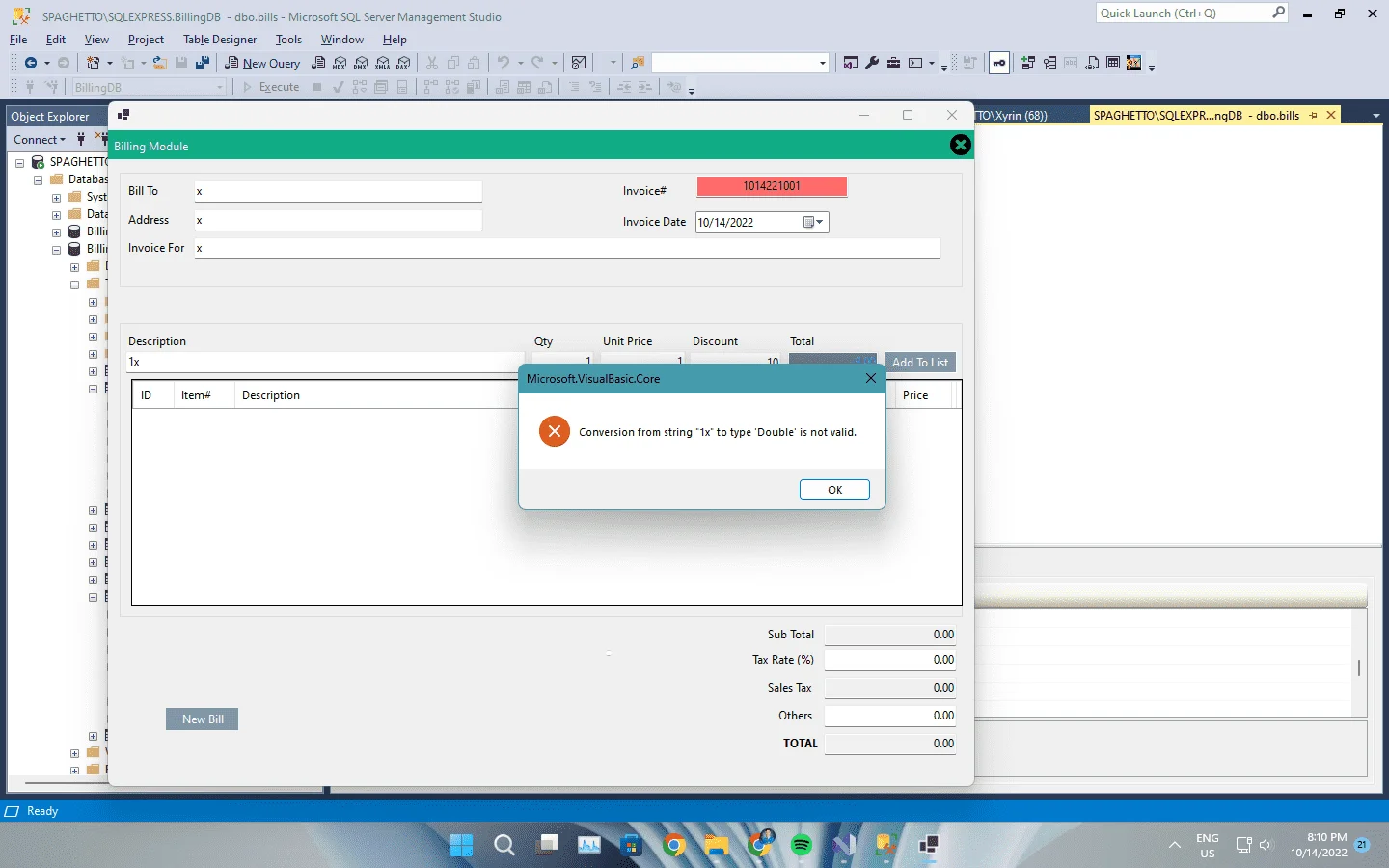Click the Others amount field
Image resolution: width=1389 pixels, height=868 pixels.
pyautogui.click(x=890, y=716)
